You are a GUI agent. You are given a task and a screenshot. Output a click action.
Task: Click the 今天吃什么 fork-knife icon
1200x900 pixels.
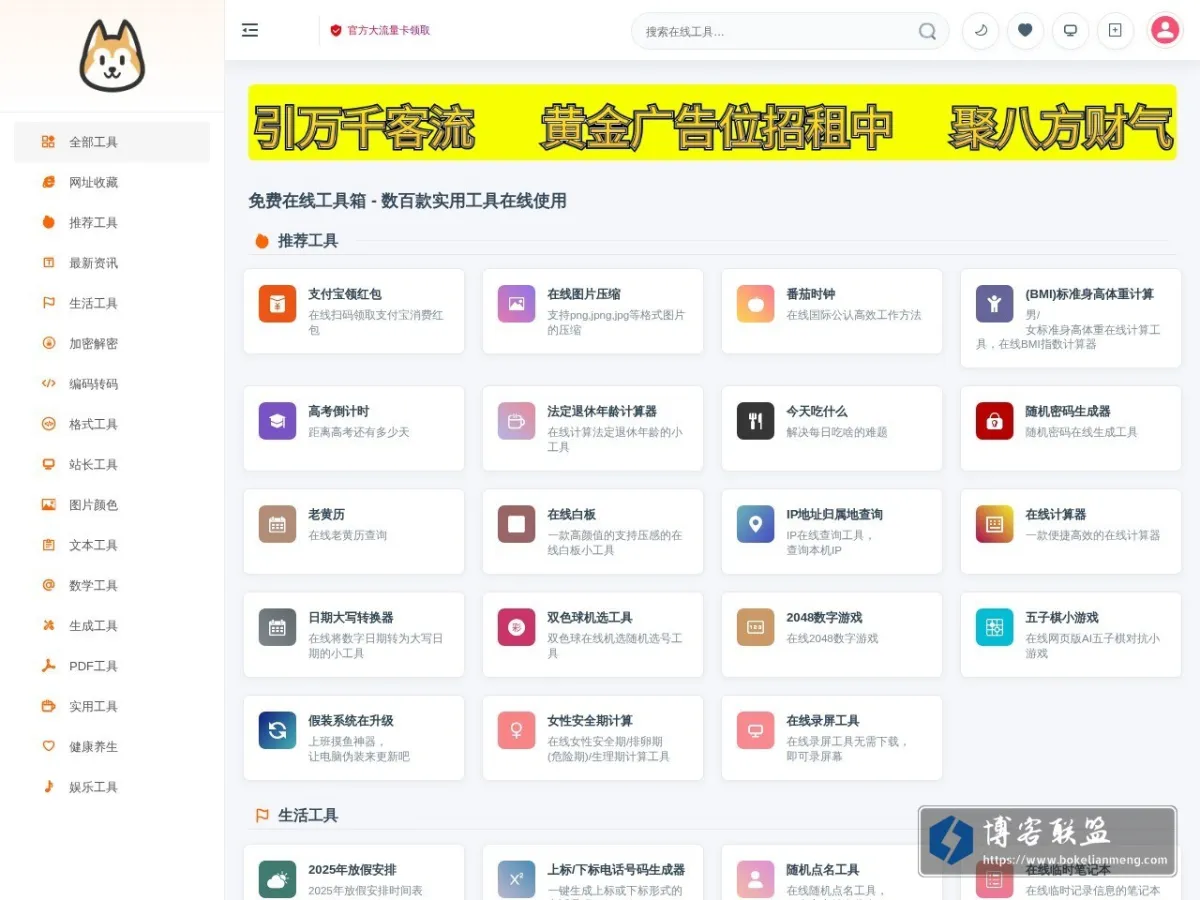[x=755, y=421]
